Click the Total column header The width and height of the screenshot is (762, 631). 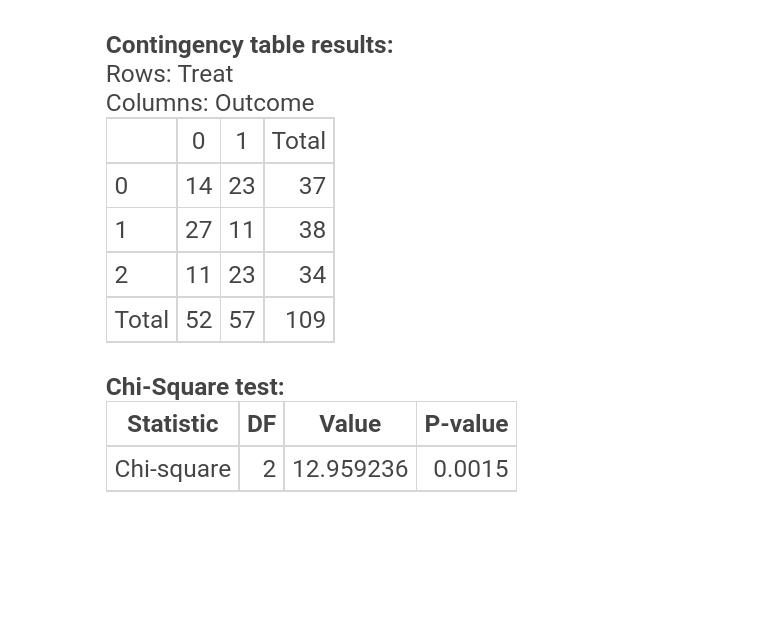(x=299, y=141)
